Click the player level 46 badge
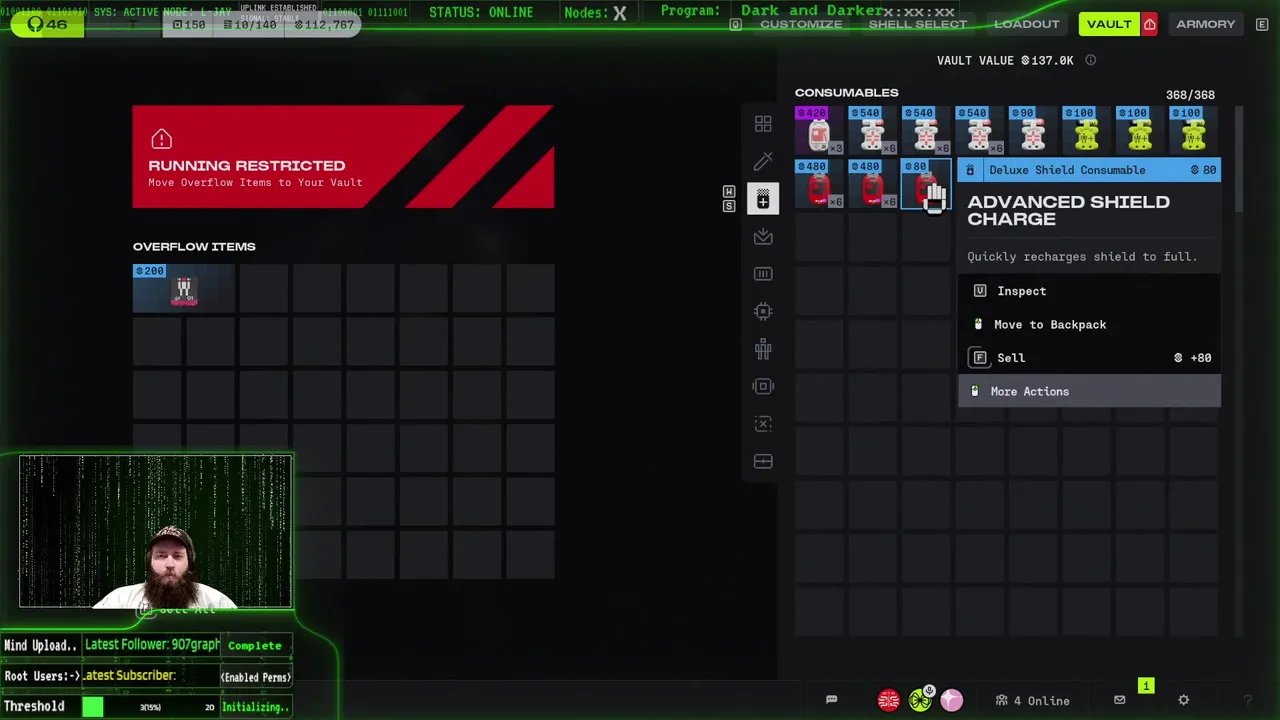 [47, 24]
